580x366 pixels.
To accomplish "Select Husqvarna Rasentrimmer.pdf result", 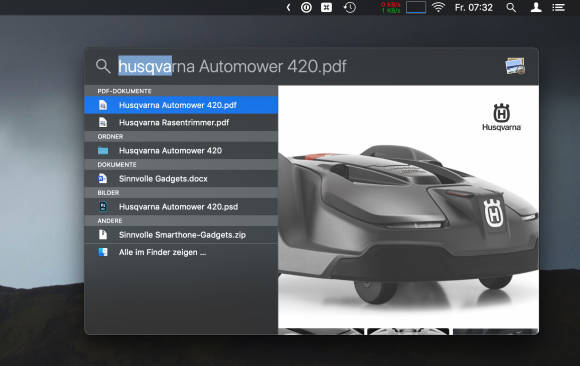I will coord(181,122).
